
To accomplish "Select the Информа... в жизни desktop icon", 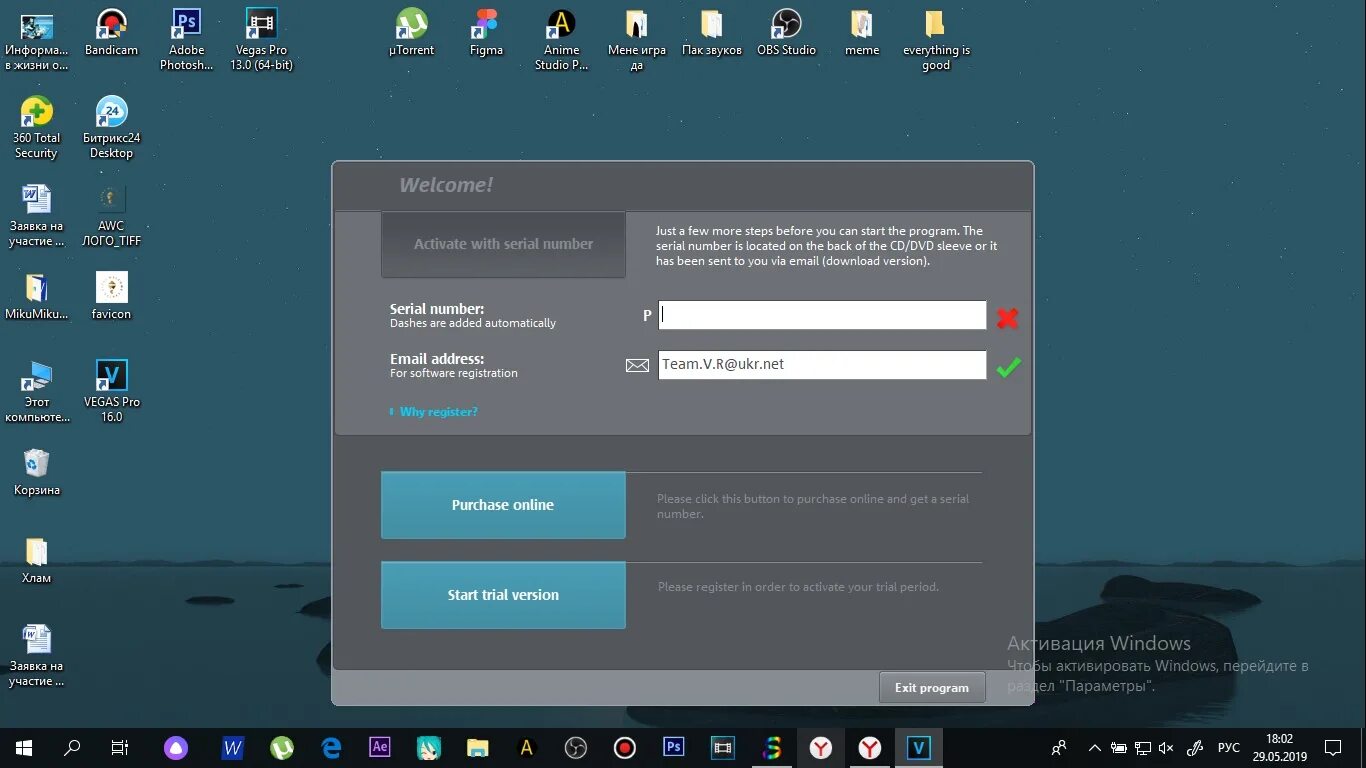I will coord(36,40).
